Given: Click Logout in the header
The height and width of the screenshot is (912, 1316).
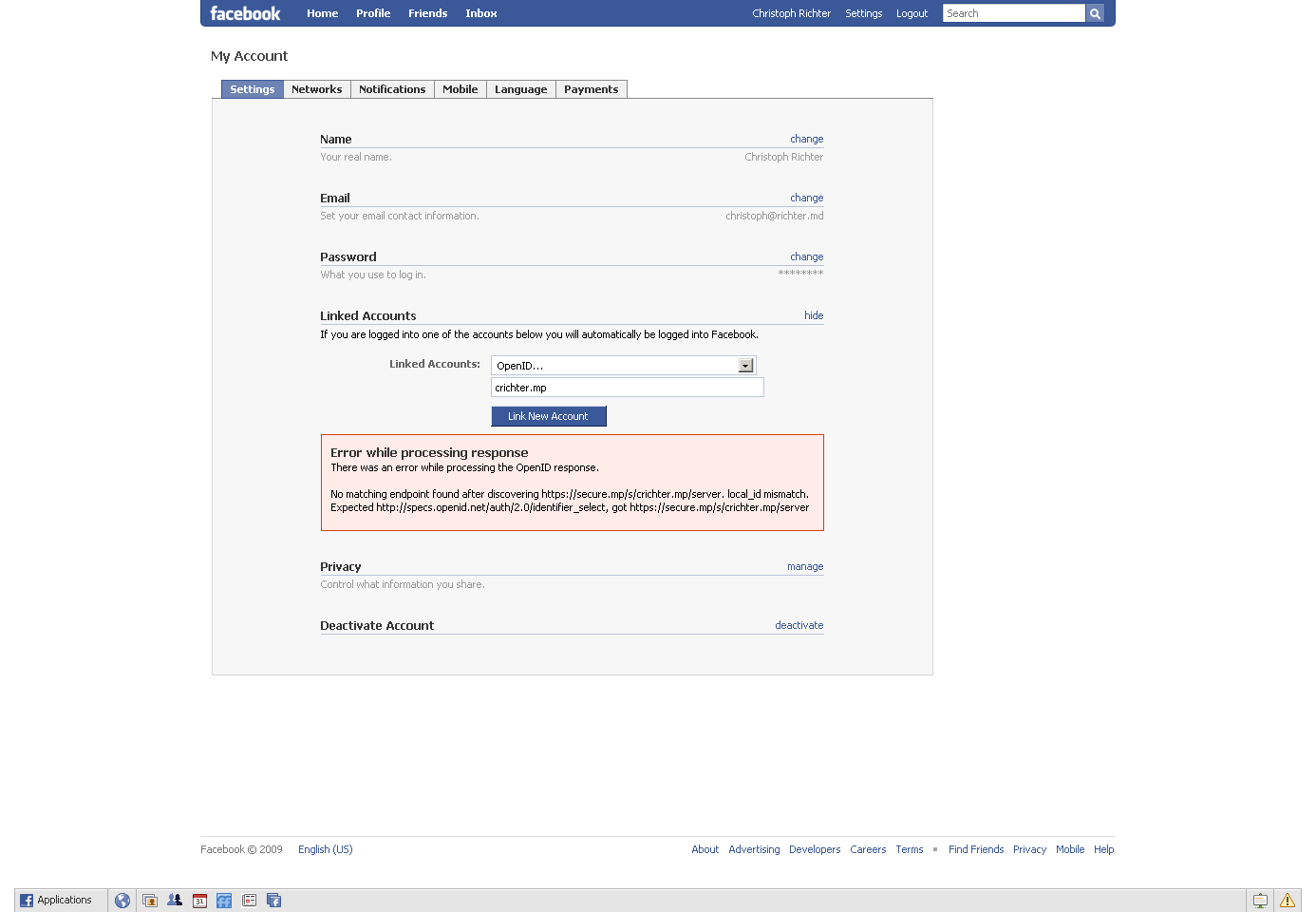Looking at the screenshot, I should (912, 13).
